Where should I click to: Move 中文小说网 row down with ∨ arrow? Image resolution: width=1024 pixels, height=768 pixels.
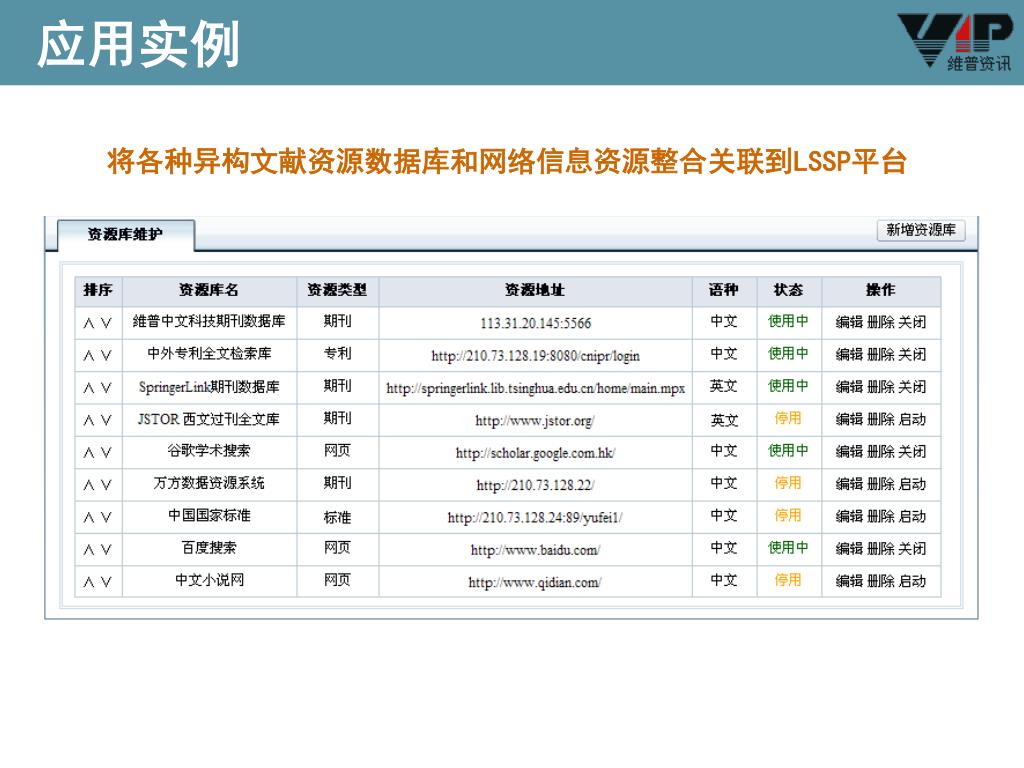click(106, 582)
